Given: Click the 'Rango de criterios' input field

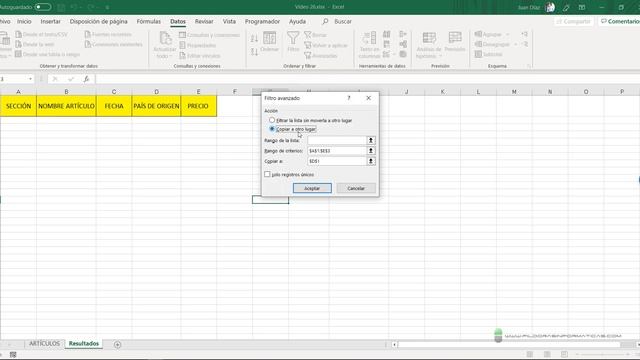Looking at the screenshot, I should pos(337,151).
